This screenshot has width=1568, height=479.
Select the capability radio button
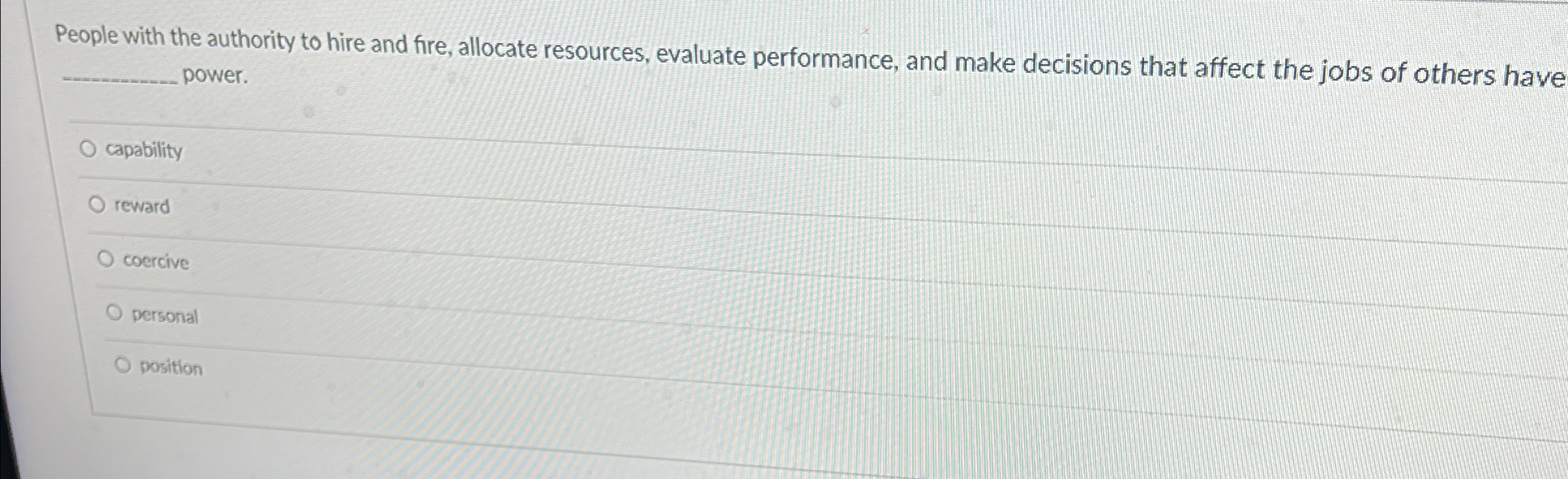(x=90, y=149)
